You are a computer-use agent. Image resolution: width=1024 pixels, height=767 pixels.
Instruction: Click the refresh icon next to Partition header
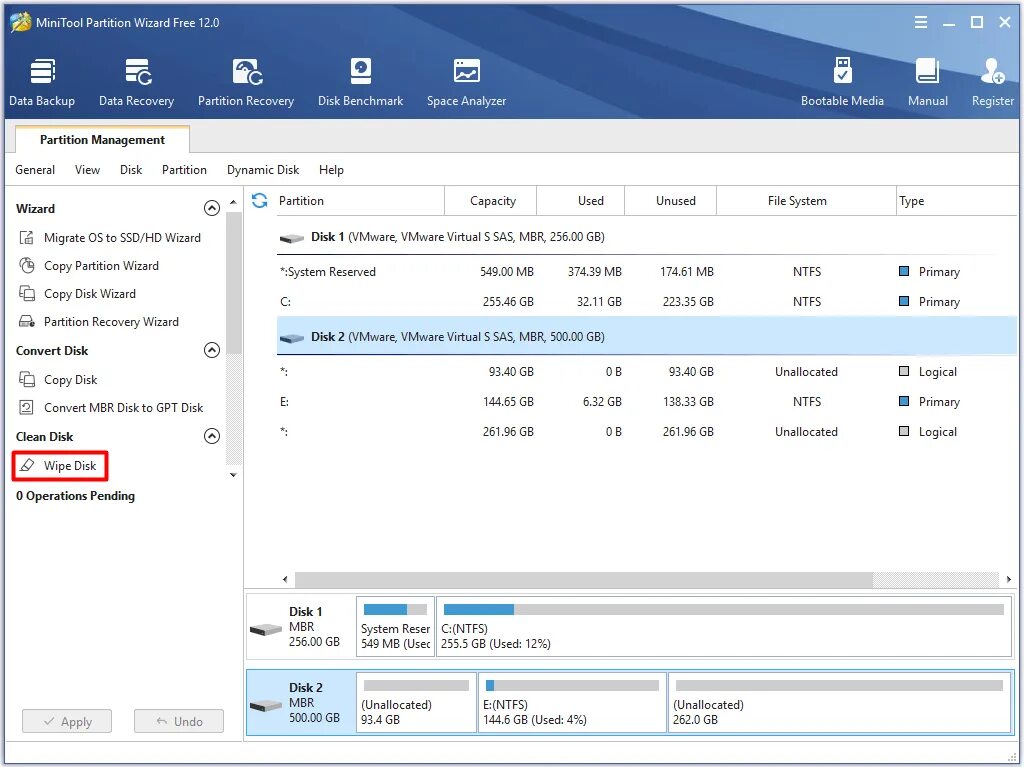pyautogui.click(x=259, y=201)
